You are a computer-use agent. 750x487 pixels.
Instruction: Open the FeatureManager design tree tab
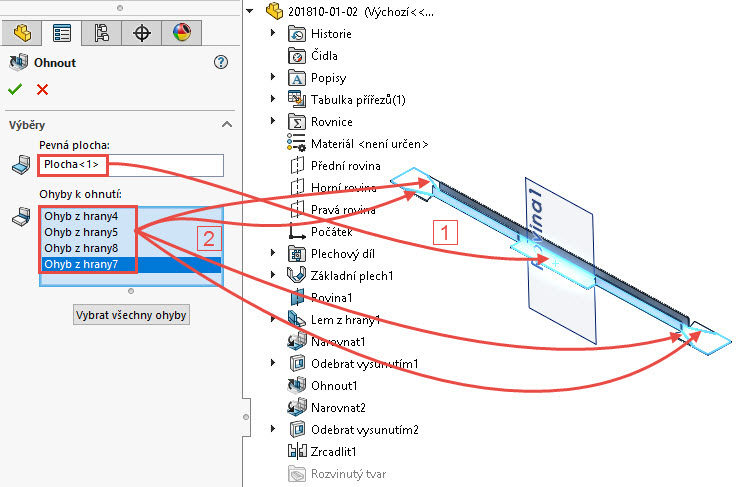point(22,33)
